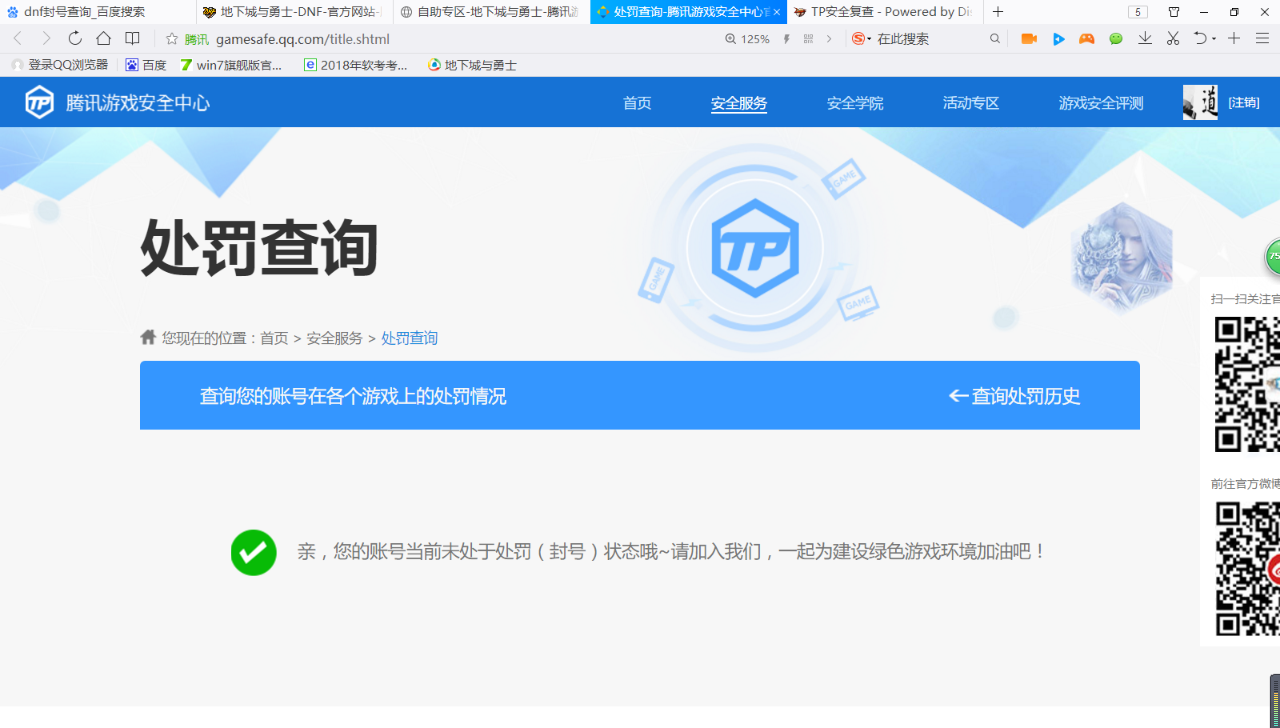Open 安全学院 in the site navigation
The height and width of the screenshot is (728, 1280).
tap(855, 103)
